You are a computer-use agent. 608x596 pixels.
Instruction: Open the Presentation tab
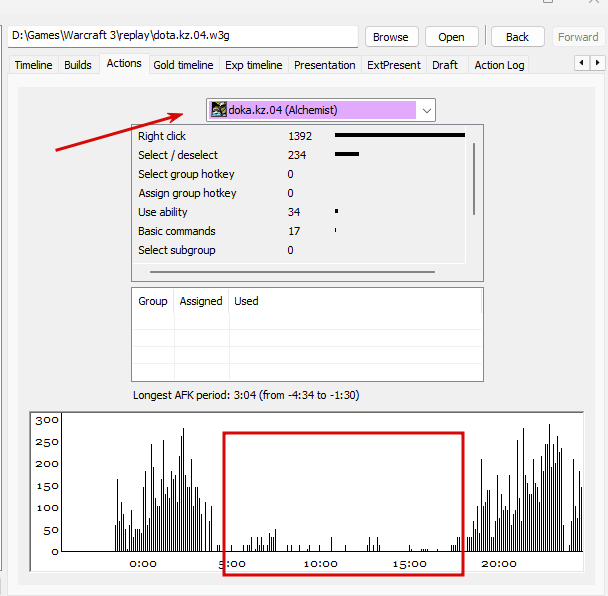coord(325,65)
